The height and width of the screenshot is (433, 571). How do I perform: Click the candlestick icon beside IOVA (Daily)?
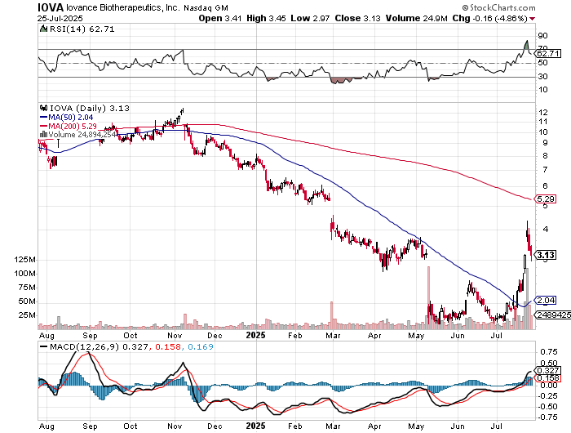44,108
